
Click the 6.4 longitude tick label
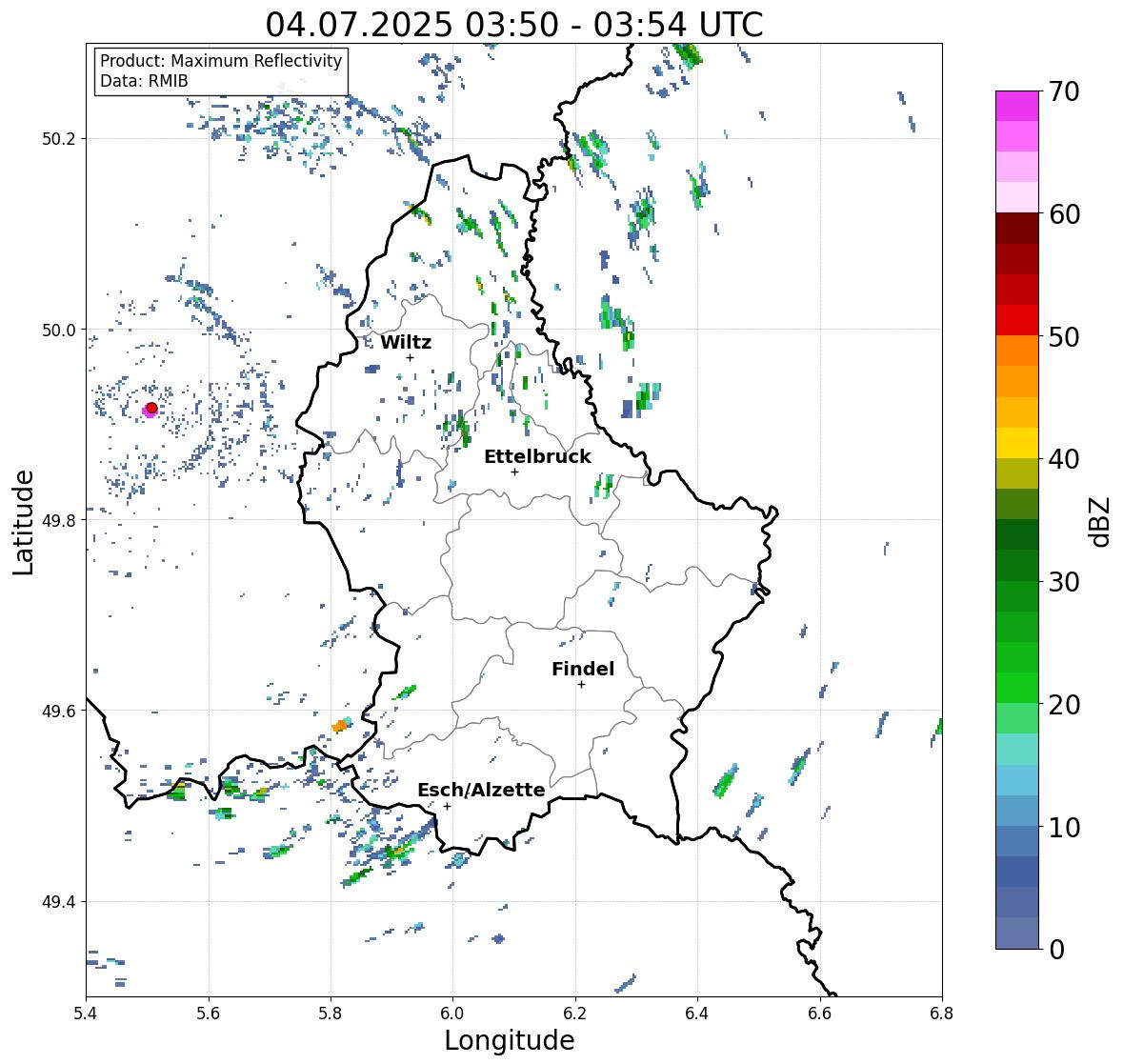pyautogui.click(x=697, y=1013)
